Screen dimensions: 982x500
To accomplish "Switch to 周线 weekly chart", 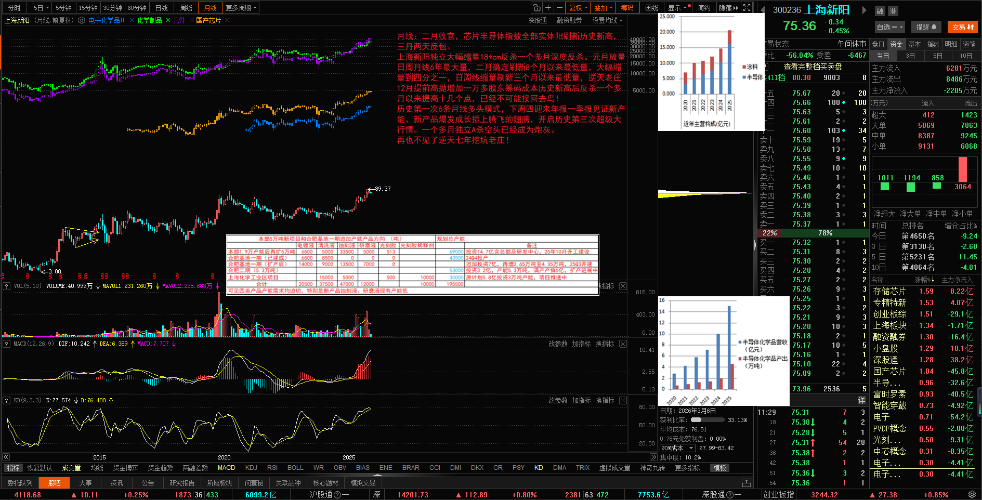I will pos(186,8).
